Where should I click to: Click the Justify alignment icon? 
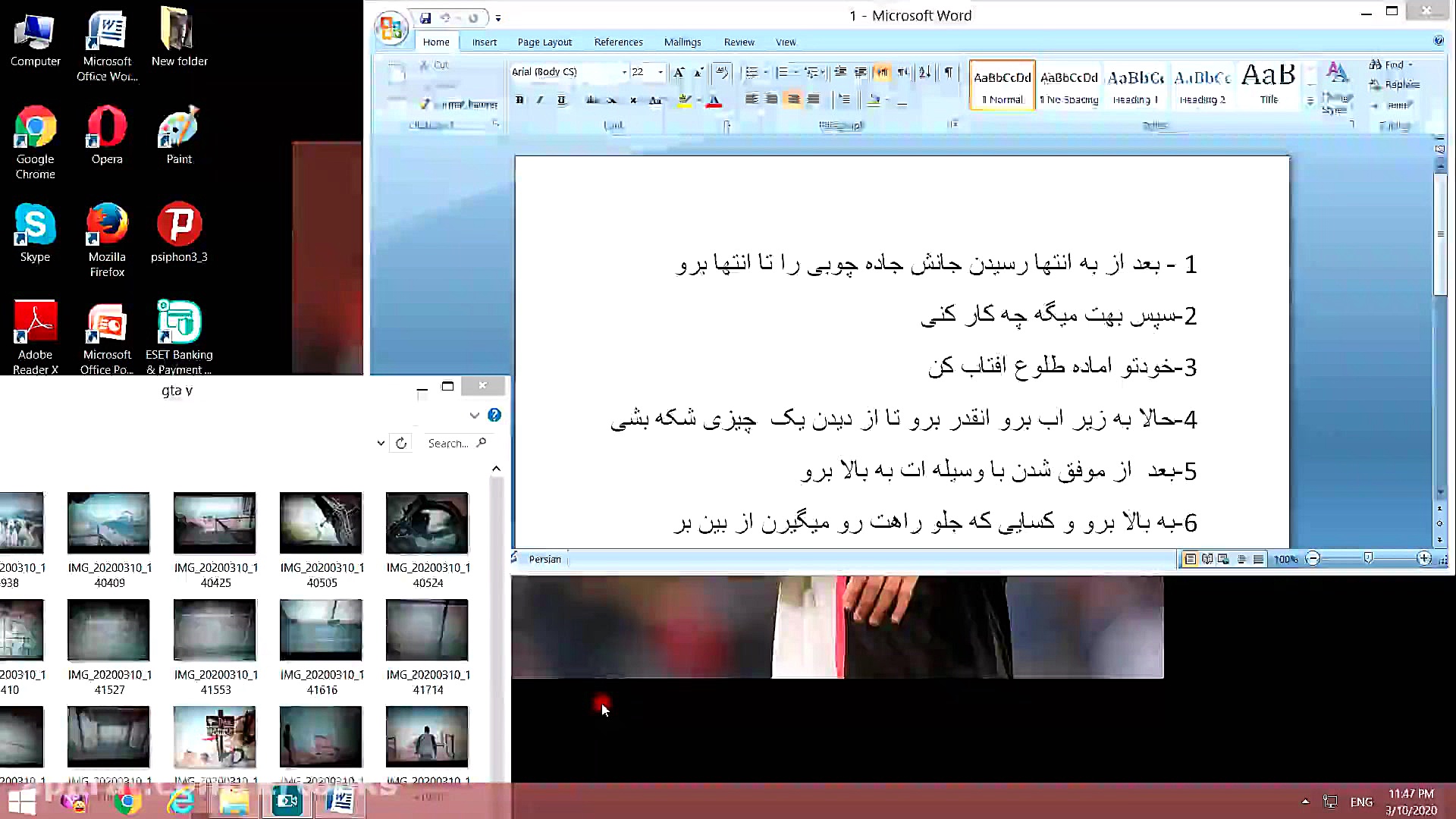tap(814, 99)
